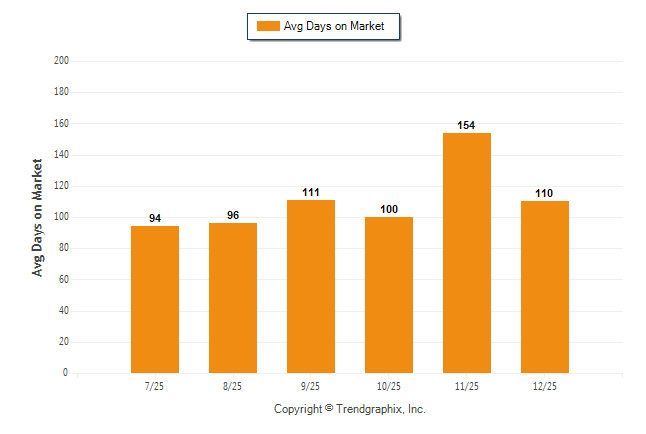Screen dimensions: 646x434
Task: Click the 154 data label
Action: tap(467, 125)
